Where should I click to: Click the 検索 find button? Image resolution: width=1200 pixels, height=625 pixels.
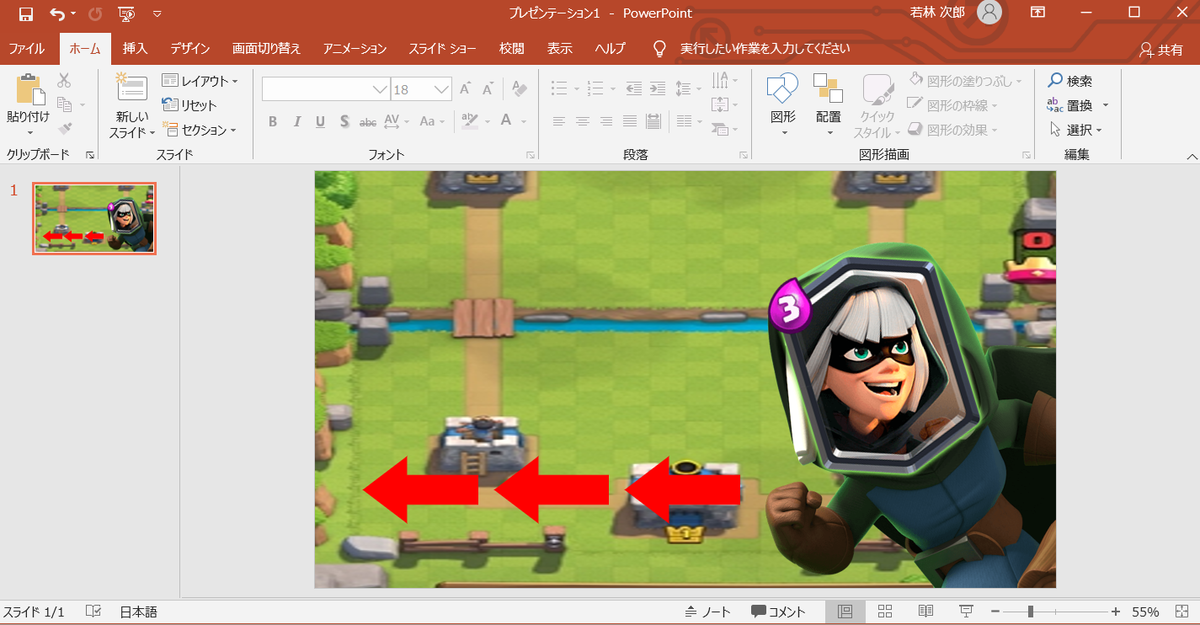1070,81
